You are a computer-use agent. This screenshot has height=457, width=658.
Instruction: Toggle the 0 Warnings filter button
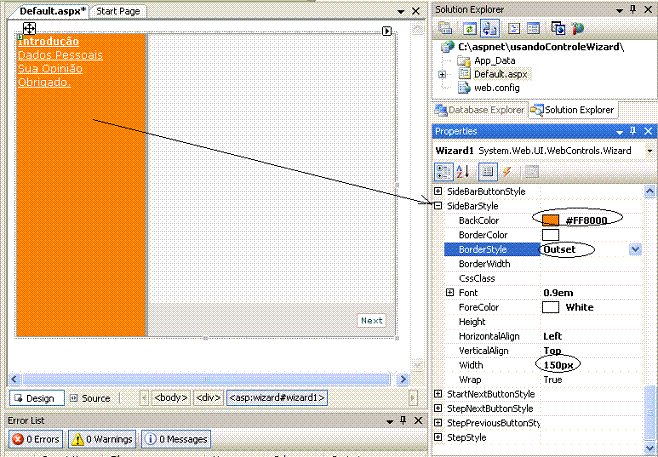[102, 439]
